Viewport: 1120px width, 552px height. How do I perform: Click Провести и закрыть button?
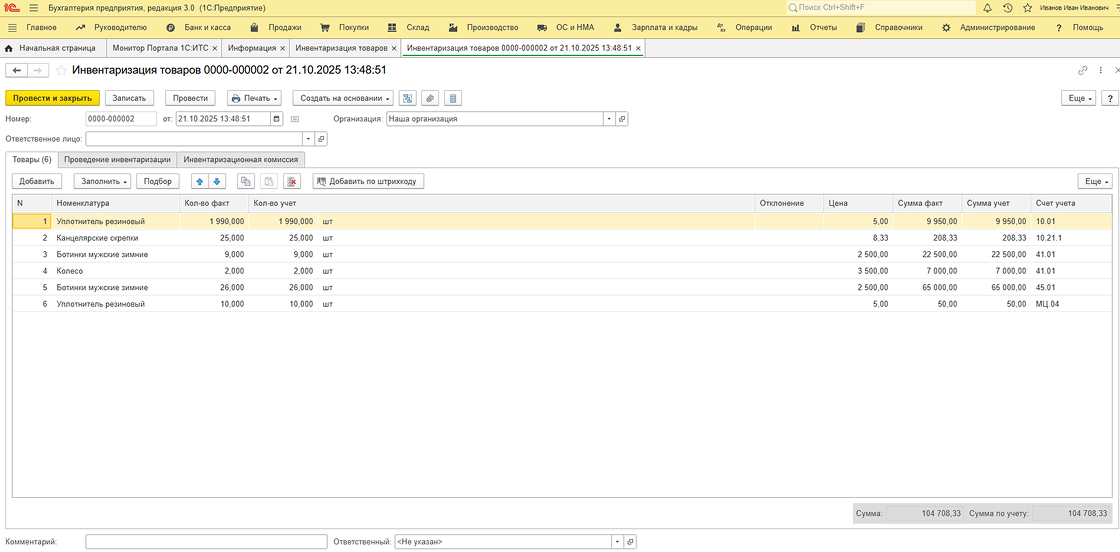(52, 98)
